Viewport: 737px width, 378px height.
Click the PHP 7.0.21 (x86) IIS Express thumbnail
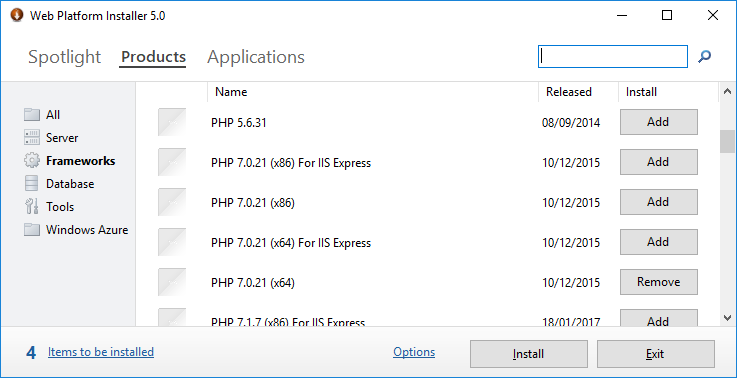click(172, 162)
